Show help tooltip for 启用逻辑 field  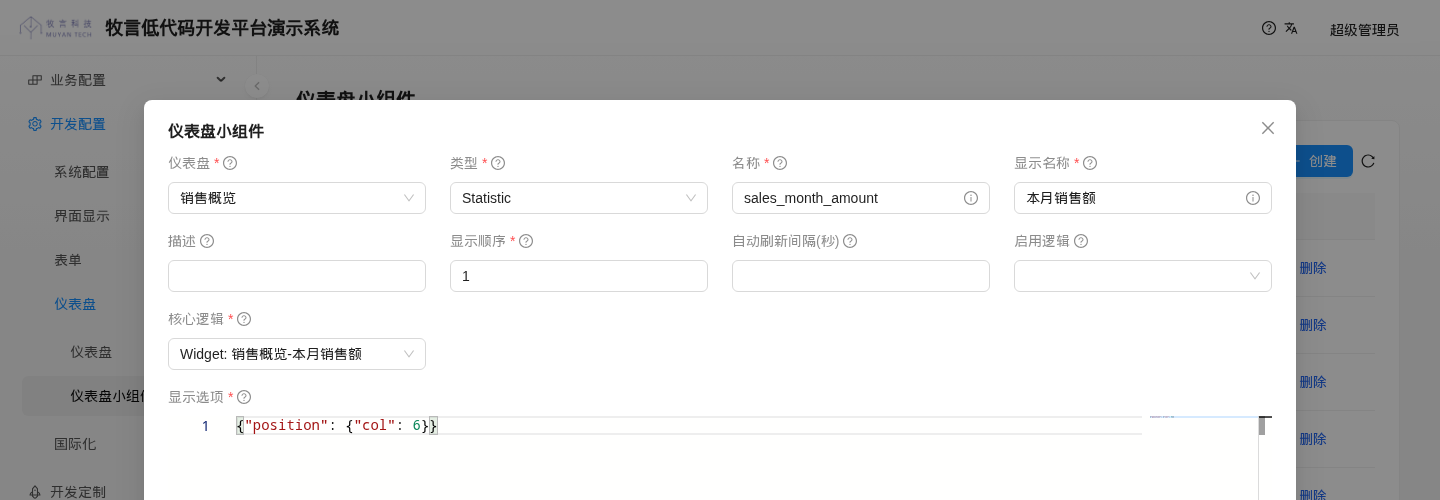click(x=1081, y=241)
